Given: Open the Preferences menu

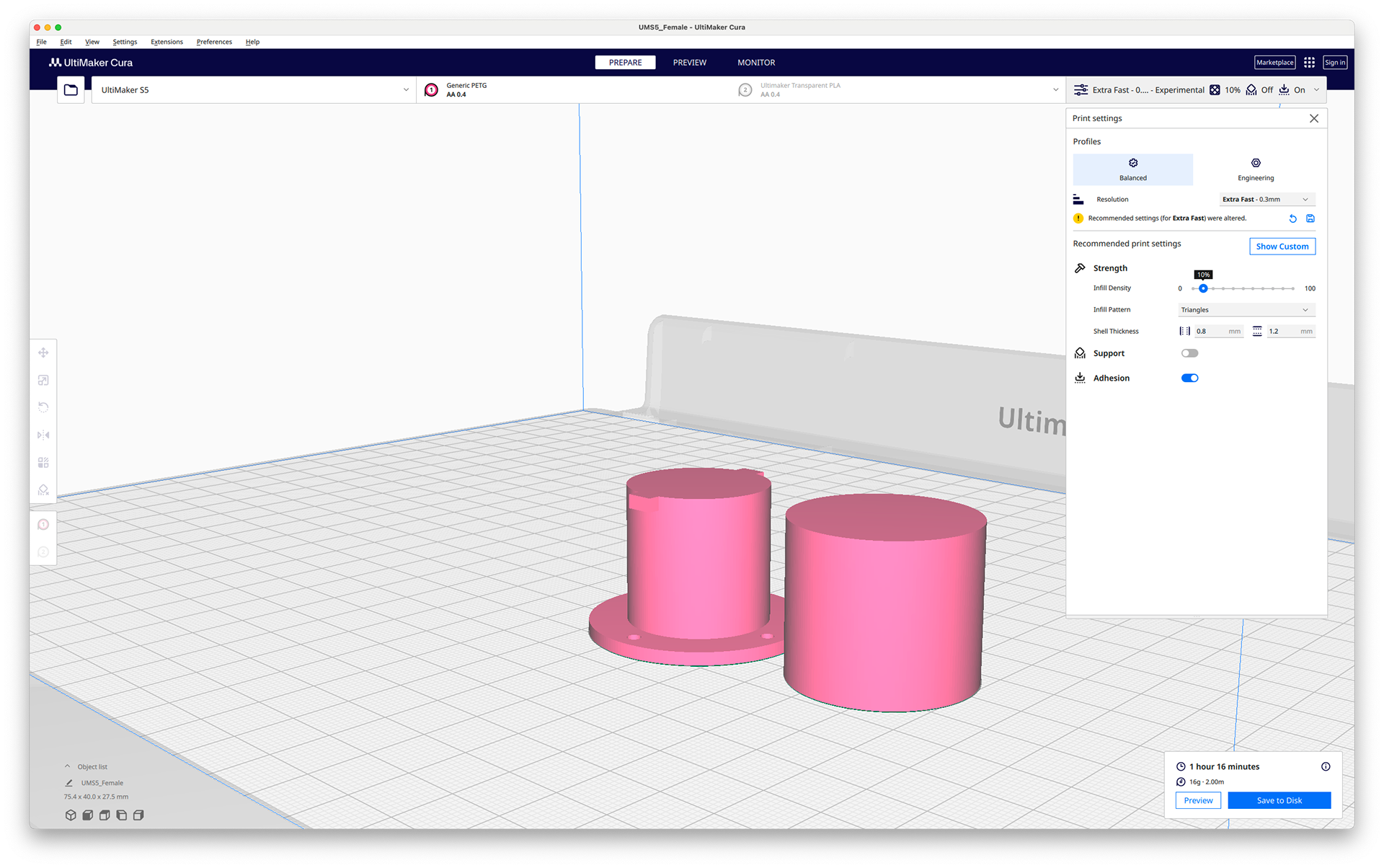Looking at the screenshot, I should (214, 42).
